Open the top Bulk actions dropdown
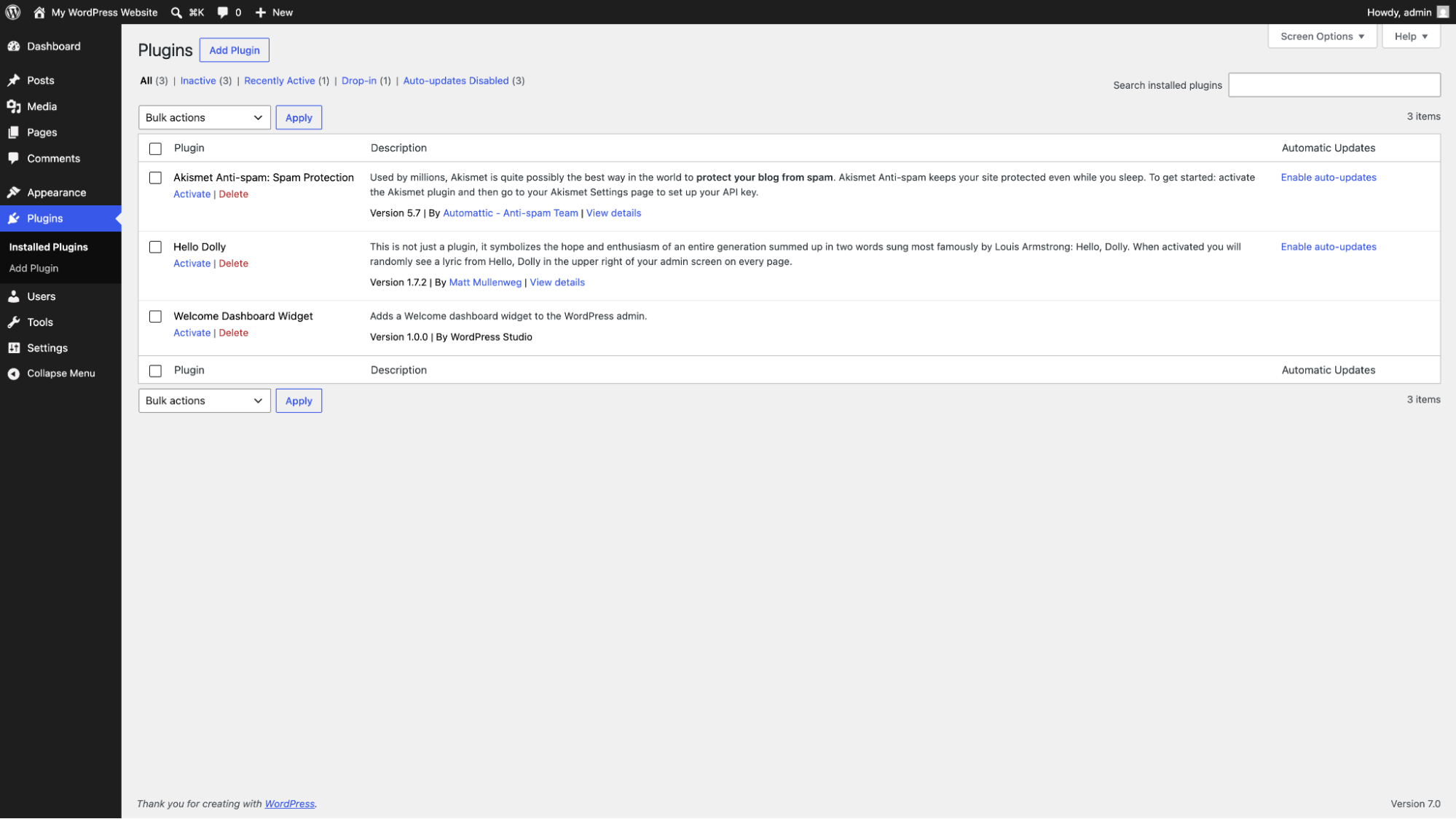This screenshot has width=1456, height=819. pyautogui.click(x=204, y=117)
